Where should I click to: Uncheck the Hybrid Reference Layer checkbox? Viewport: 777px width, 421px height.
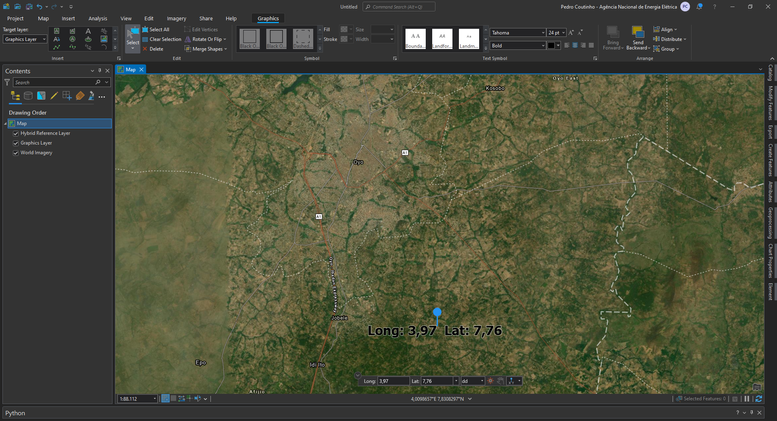tap(16, 133)
